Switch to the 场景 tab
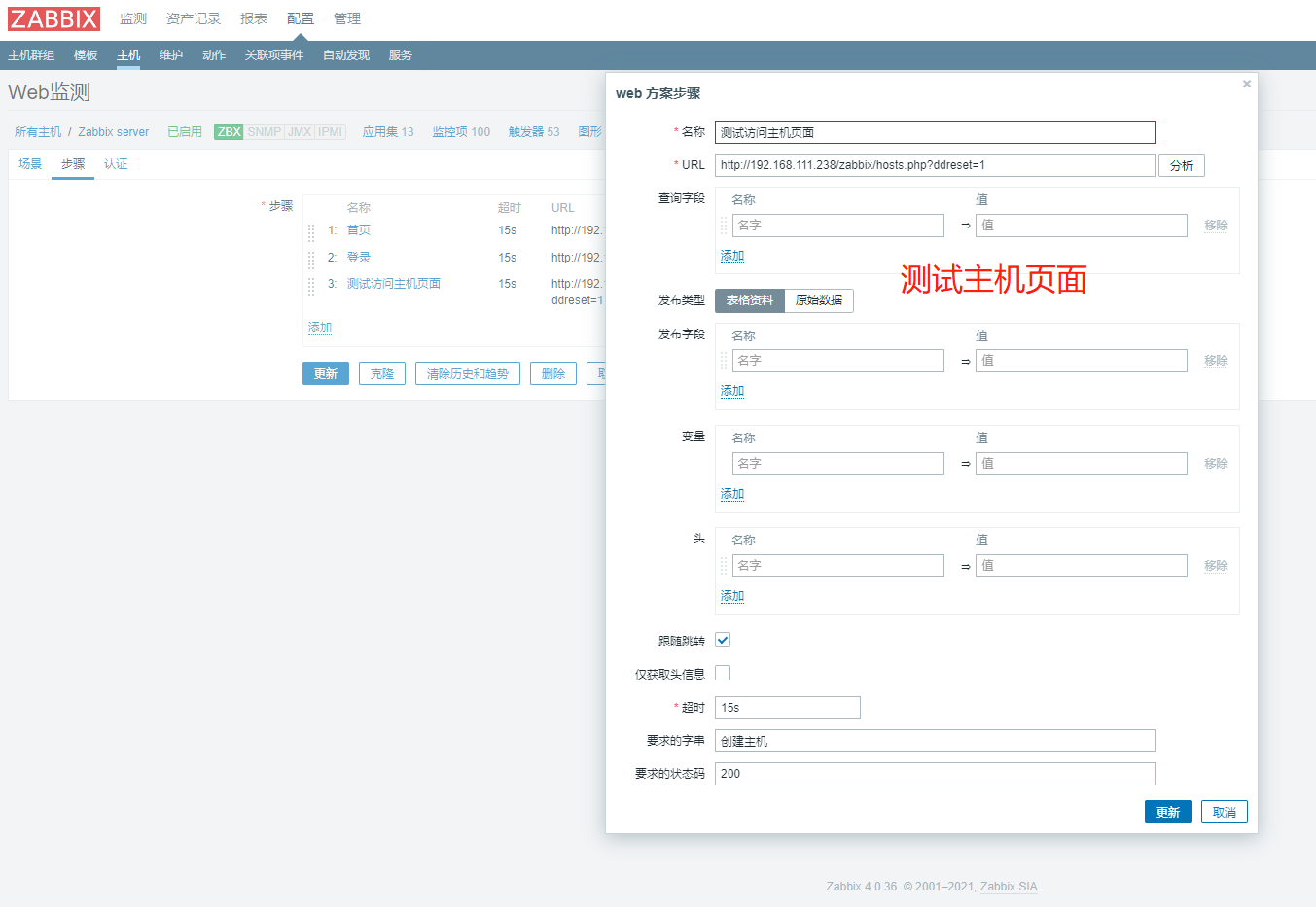This screenshot has width=1316, height=907. [x=30, y=164]
